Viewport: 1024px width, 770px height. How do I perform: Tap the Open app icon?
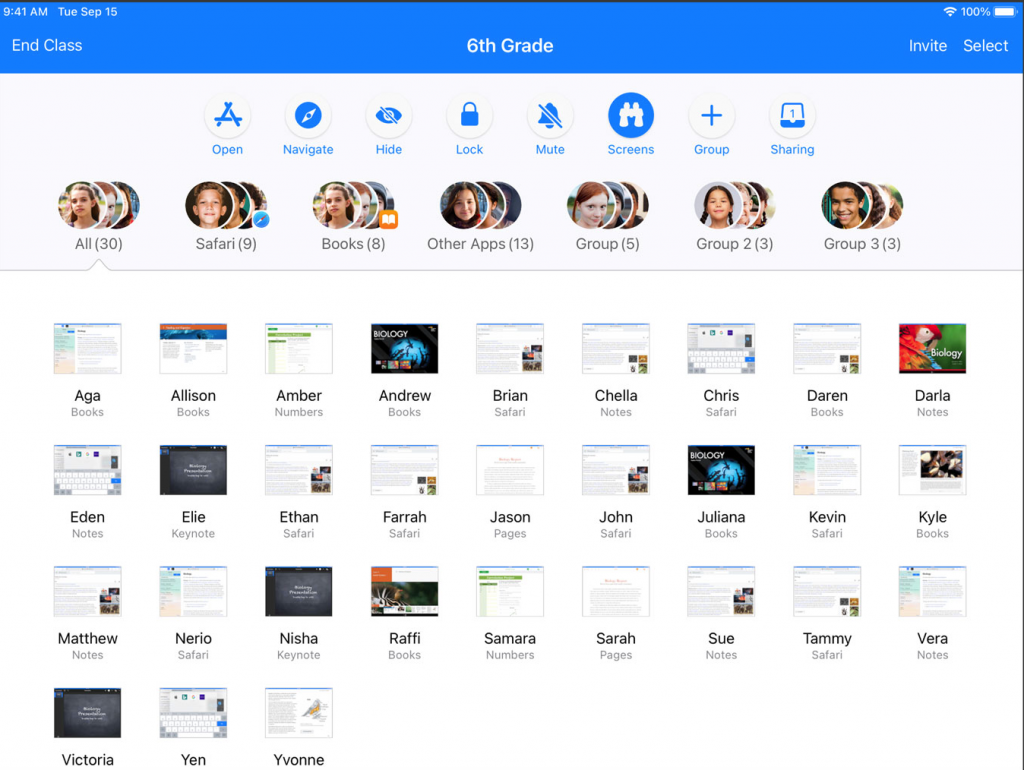pyautogui.click(x=227, y=116)
